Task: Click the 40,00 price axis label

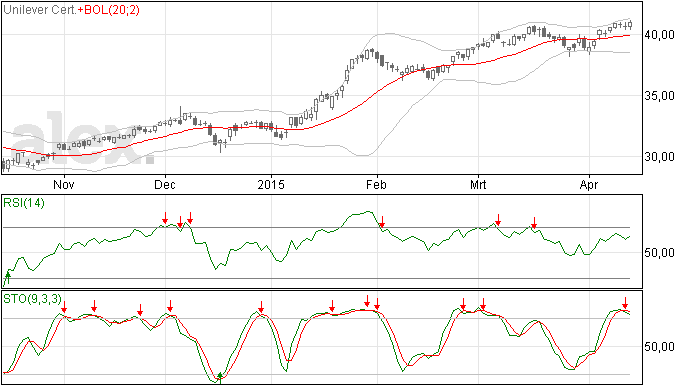Action: [659, 35]
